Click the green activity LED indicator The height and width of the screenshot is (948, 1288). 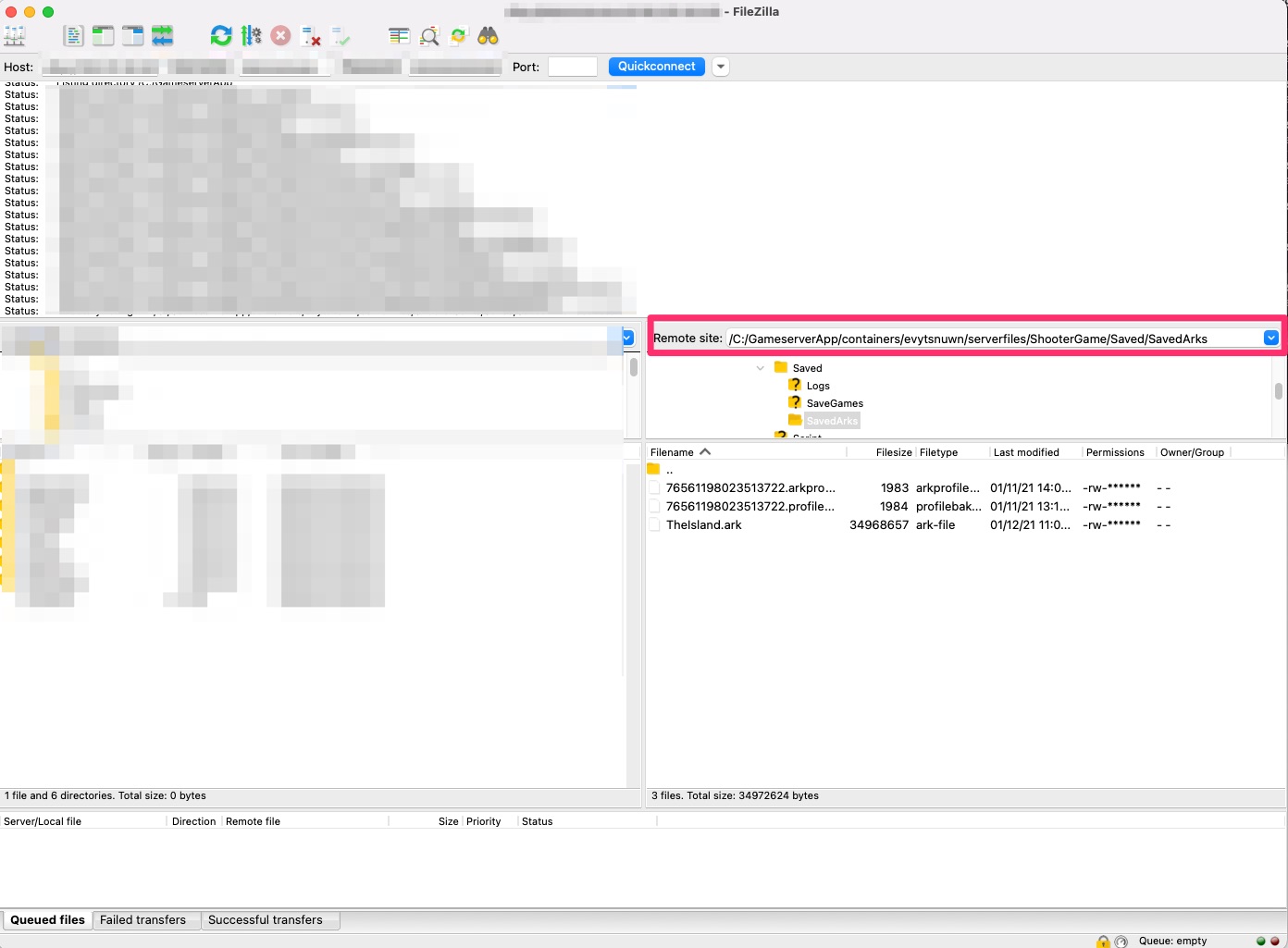coord(1260,942)
